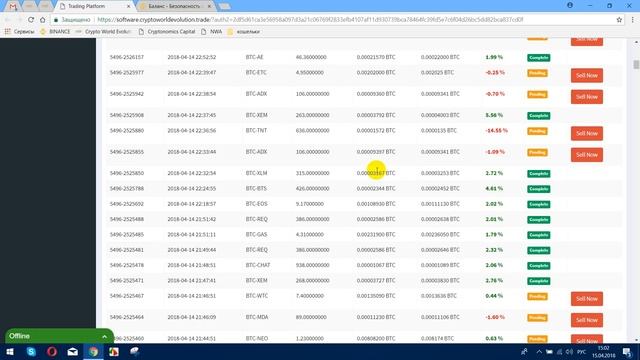640x360 pixels.
Task: Click Sell Now for the BTC-ETC order
Action: tap(587, 76)
